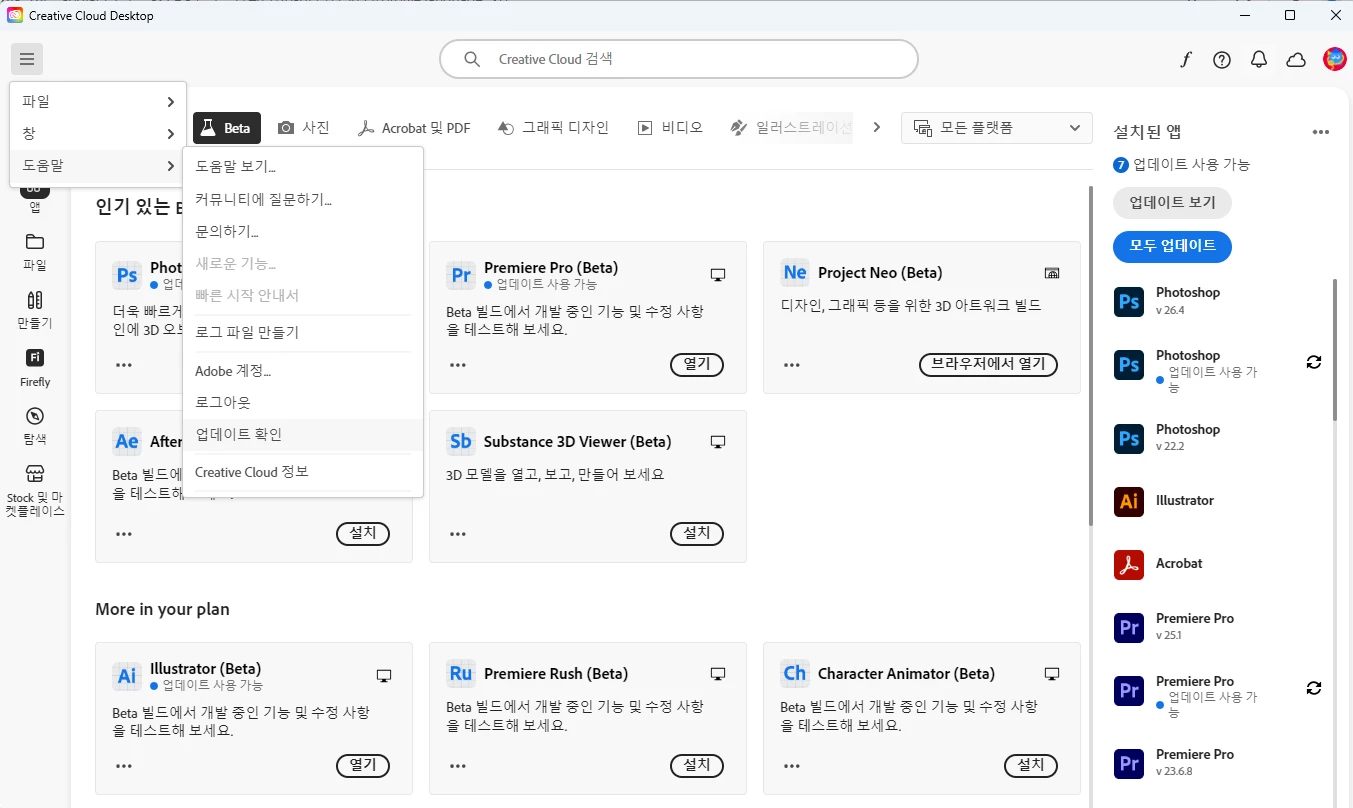Click the main content vertical scrollbar
This screenshot has width=1353, height=808.
(1092, 356)
